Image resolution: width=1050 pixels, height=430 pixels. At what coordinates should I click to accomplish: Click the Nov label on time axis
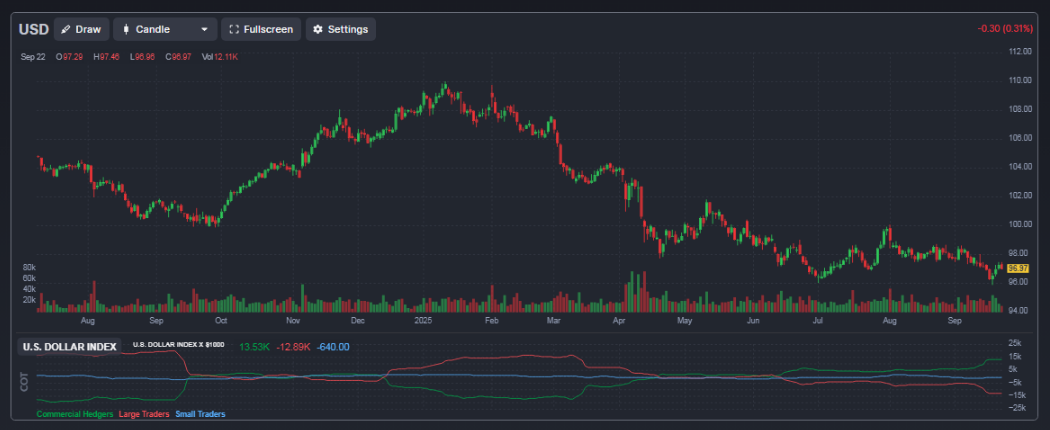[x=292, y=321]
